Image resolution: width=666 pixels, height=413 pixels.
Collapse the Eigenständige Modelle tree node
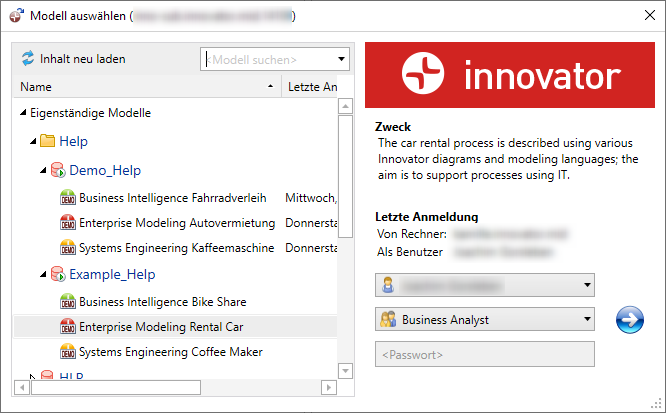coord(23,114)
